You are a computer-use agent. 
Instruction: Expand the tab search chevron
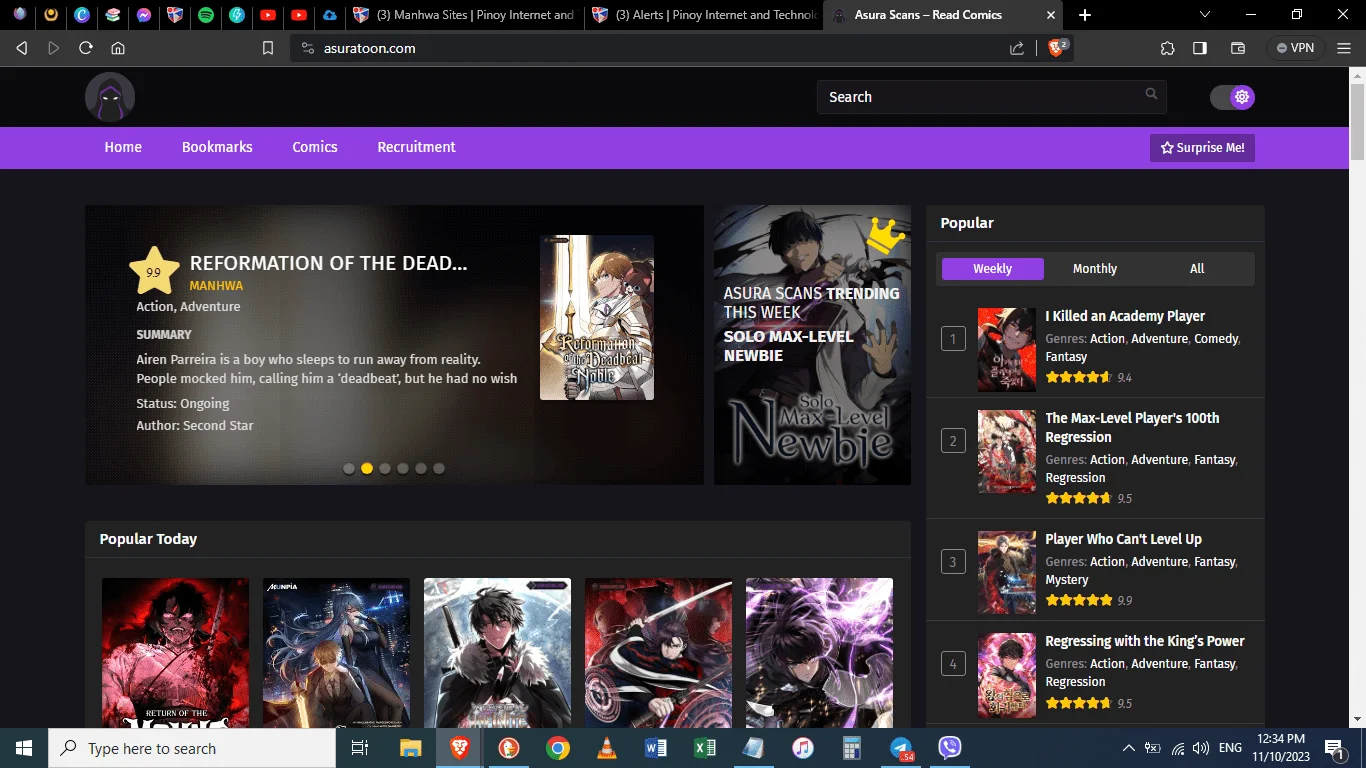(1204, 15)
